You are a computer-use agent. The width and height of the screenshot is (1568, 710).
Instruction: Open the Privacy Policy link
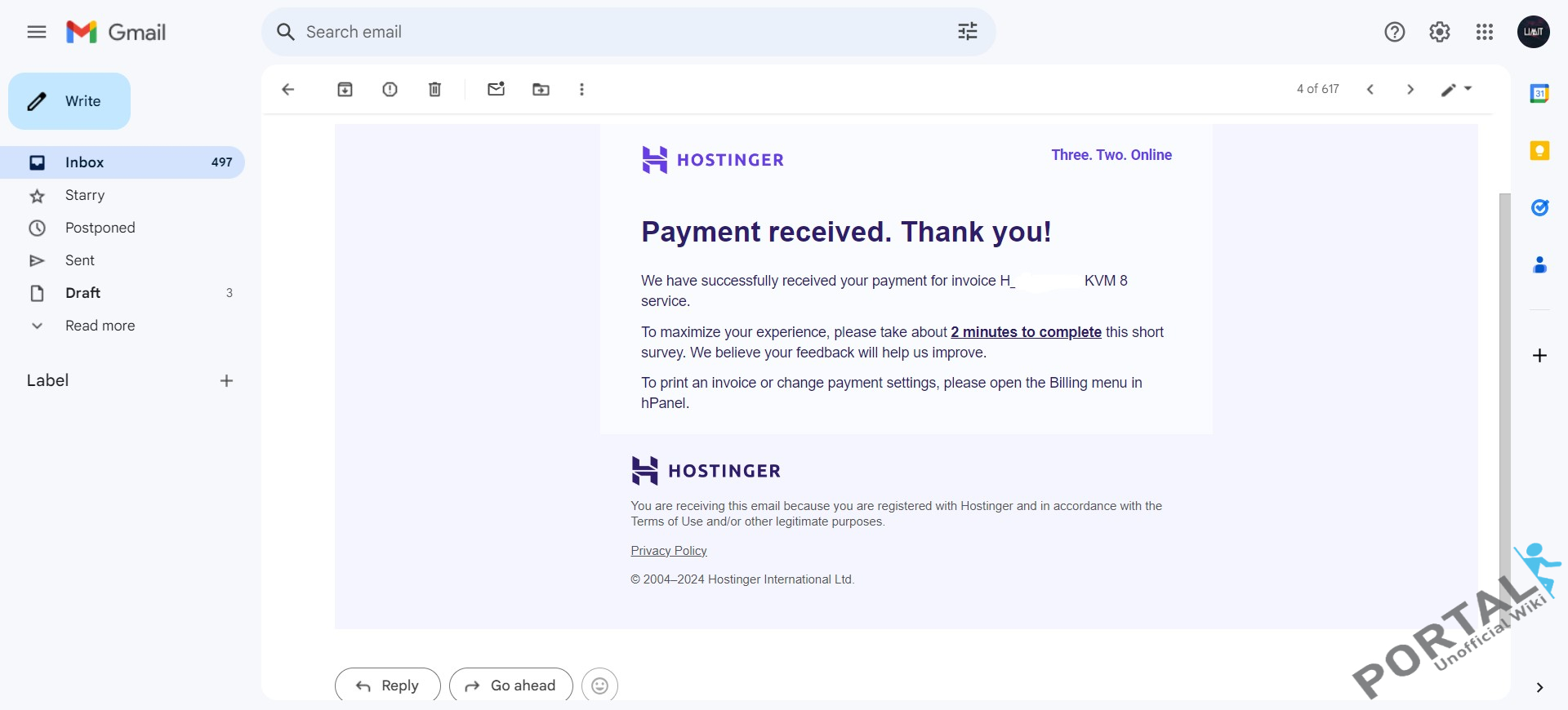[669, 551]
